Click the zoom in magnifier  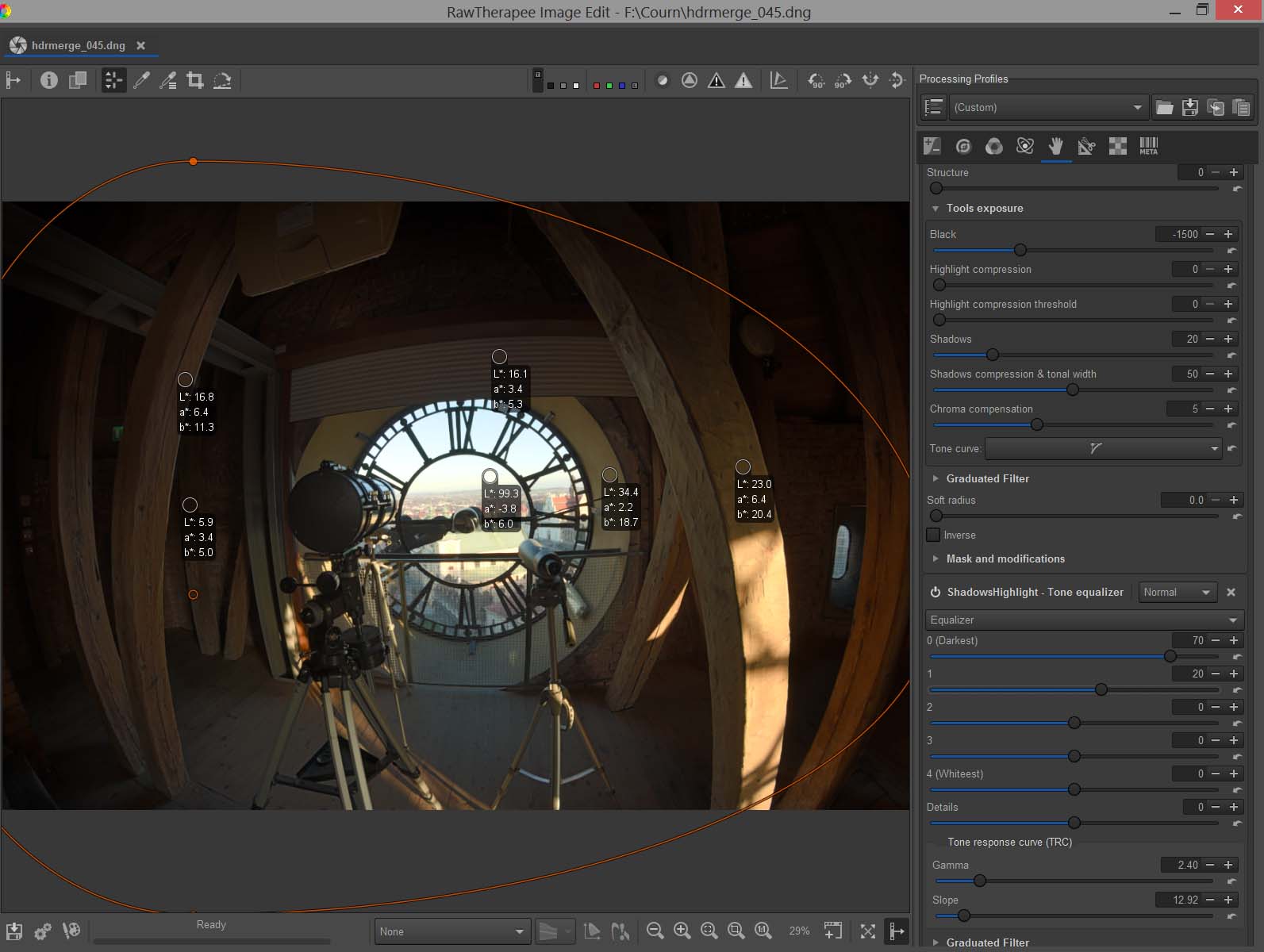click(682, 931)
